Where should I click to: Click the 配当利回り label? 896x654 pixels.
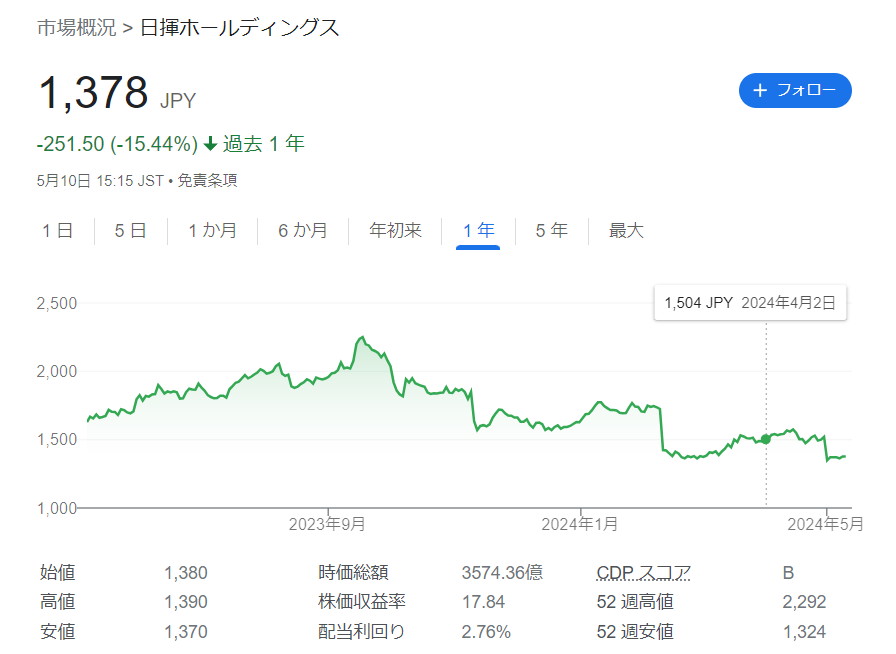pyautogui.click(x=362, y=632)
